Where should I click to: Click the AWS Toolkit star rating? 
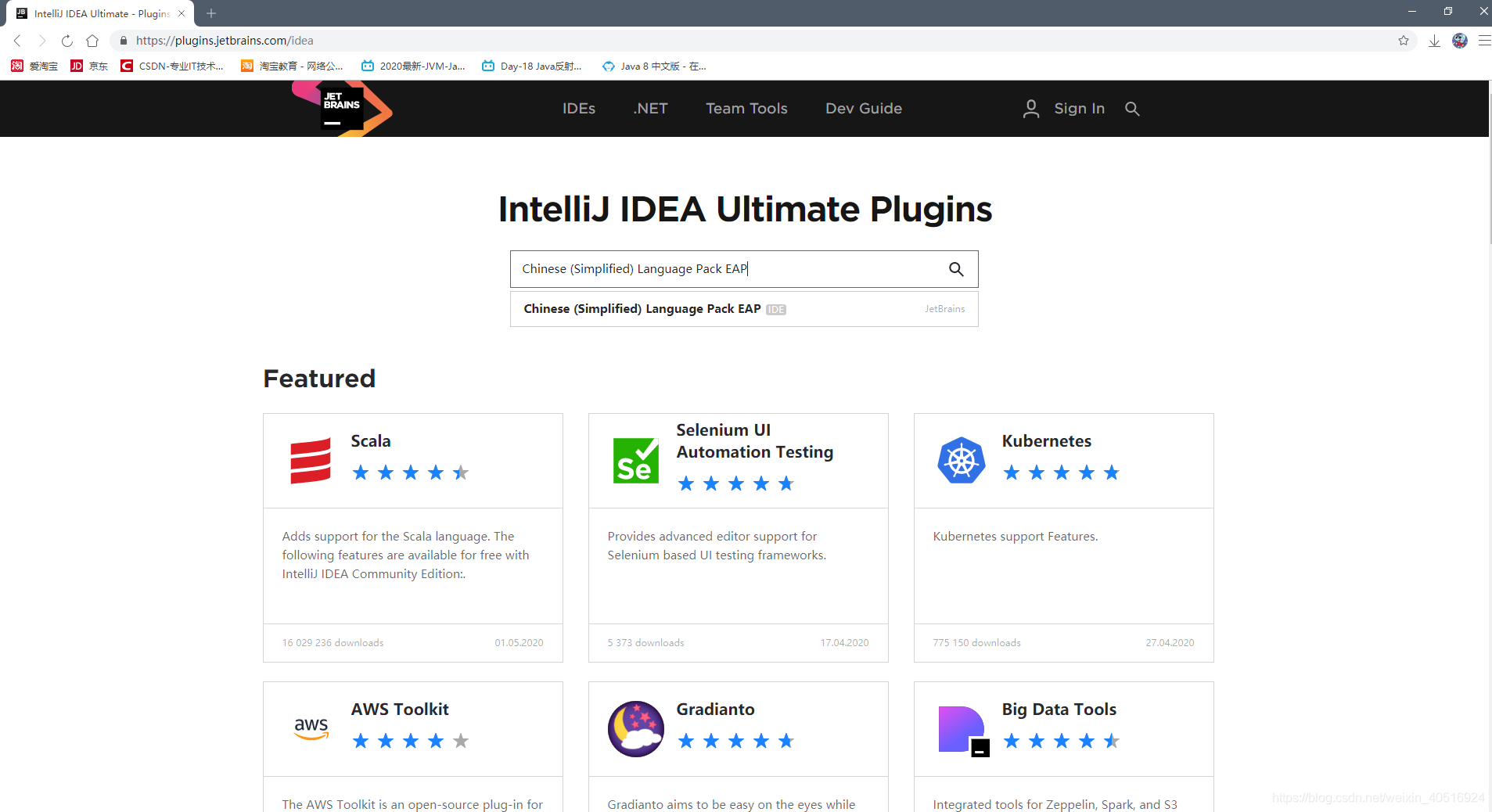[411, 741]
